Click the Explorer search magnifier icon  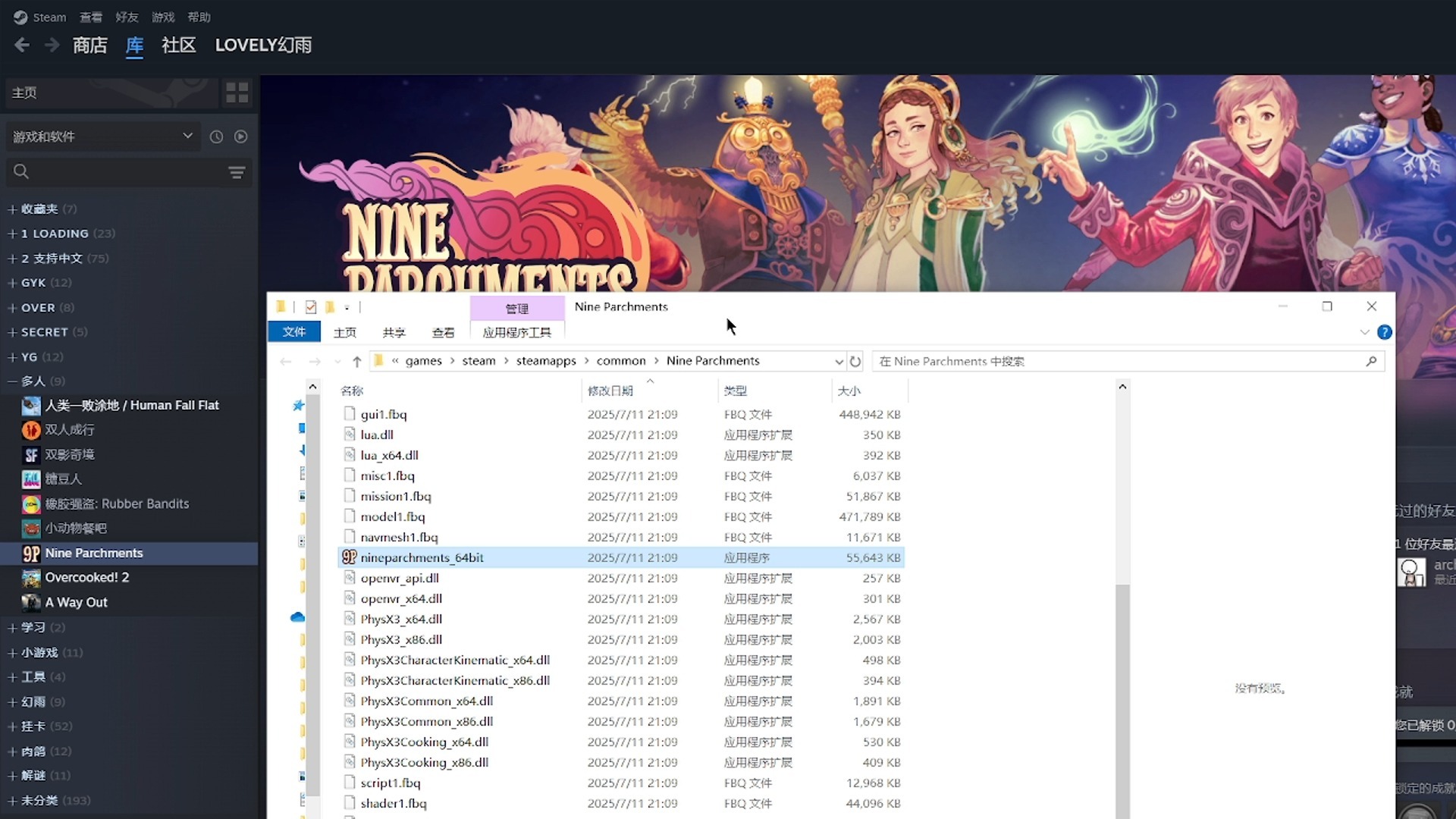coord(1371,362)
